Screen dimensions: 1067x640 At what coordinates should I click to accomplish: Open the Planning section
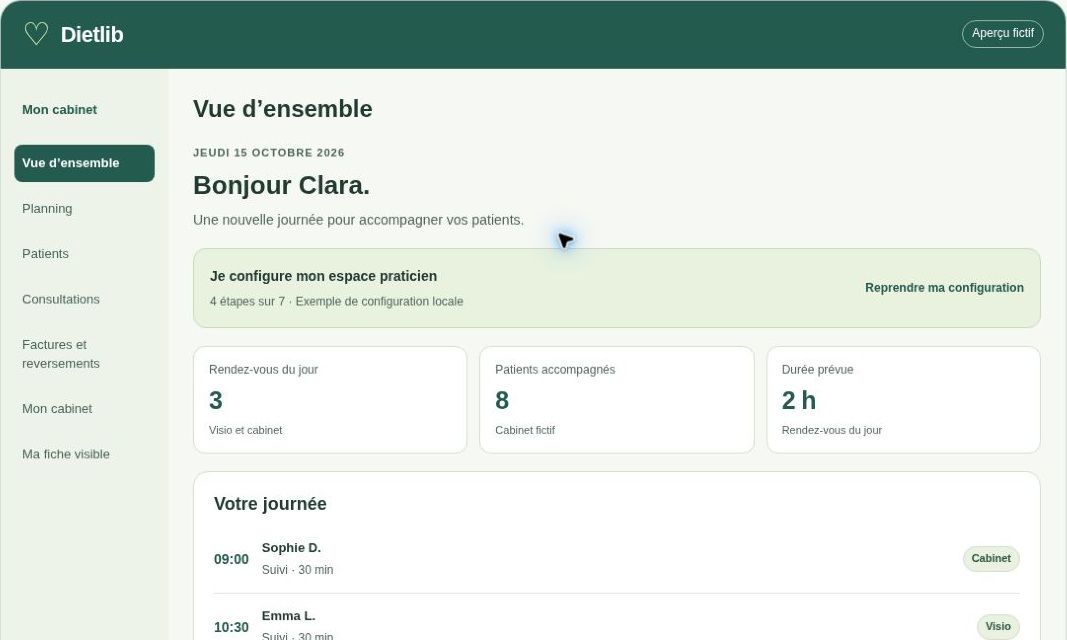click(47, 209)
